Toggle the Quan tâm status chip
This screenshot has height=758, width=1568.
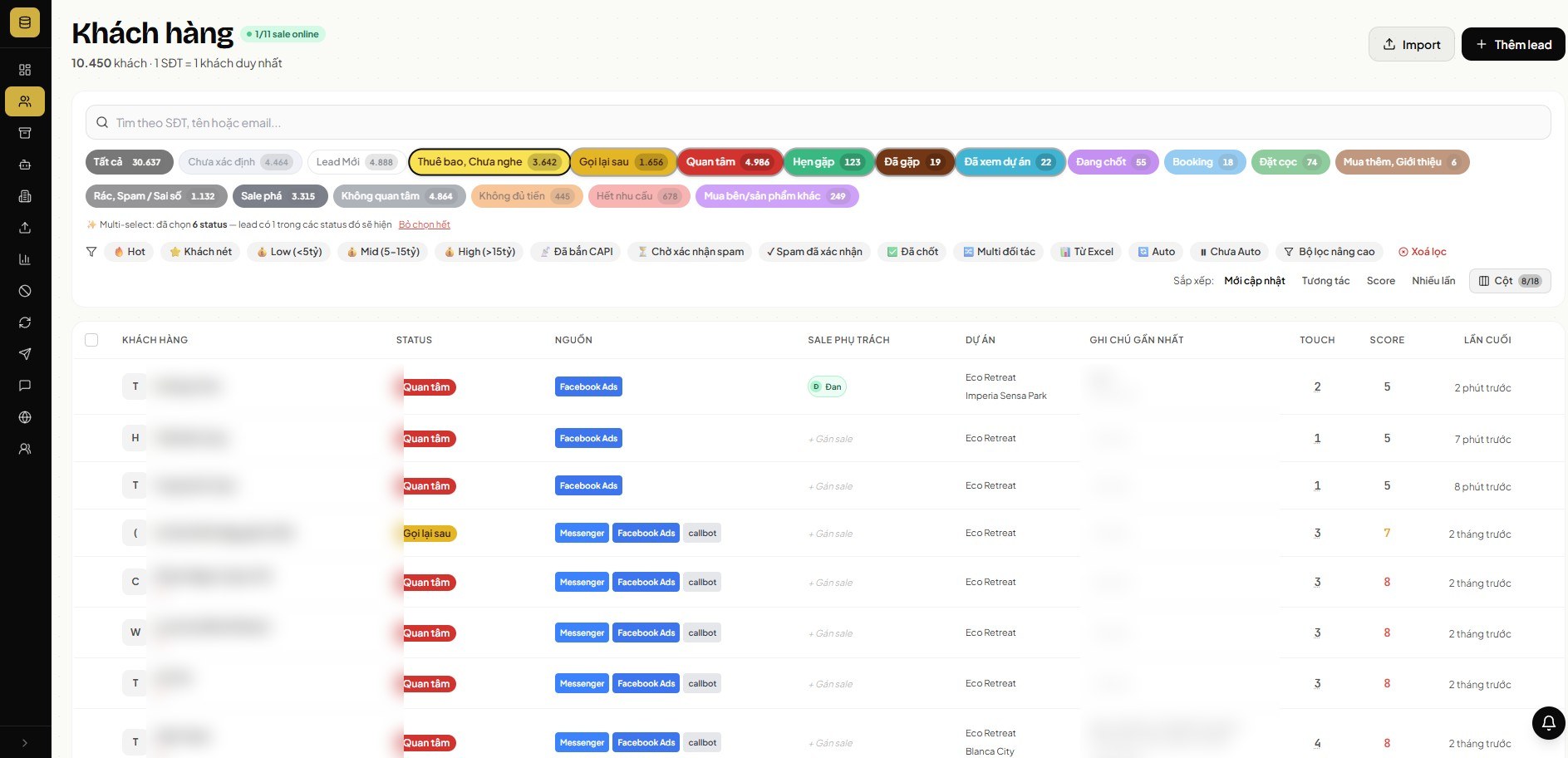(x=729, y=162)
